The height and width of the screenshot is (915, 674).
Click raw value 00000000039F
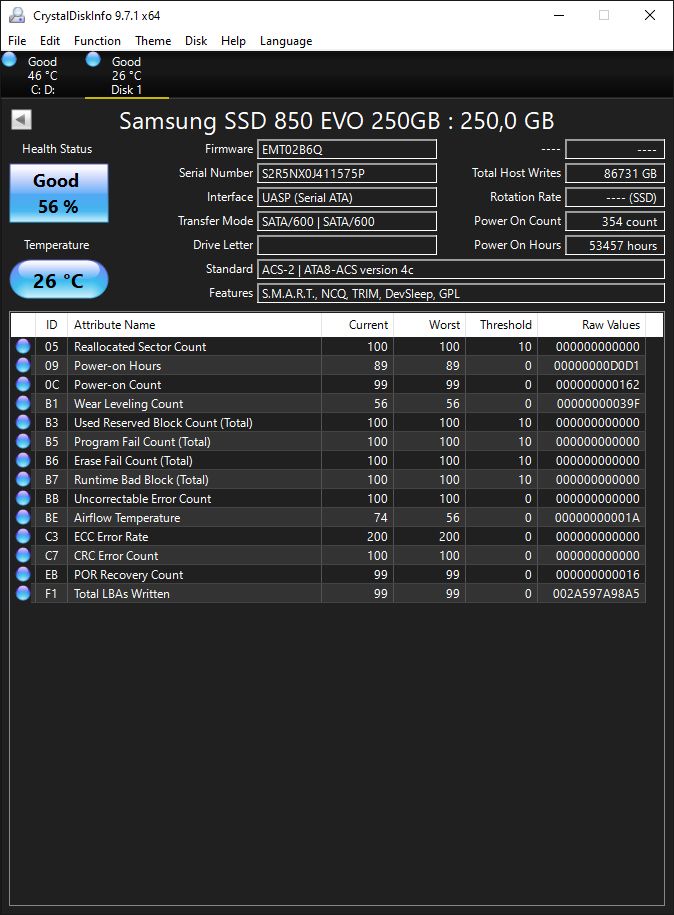598,404
